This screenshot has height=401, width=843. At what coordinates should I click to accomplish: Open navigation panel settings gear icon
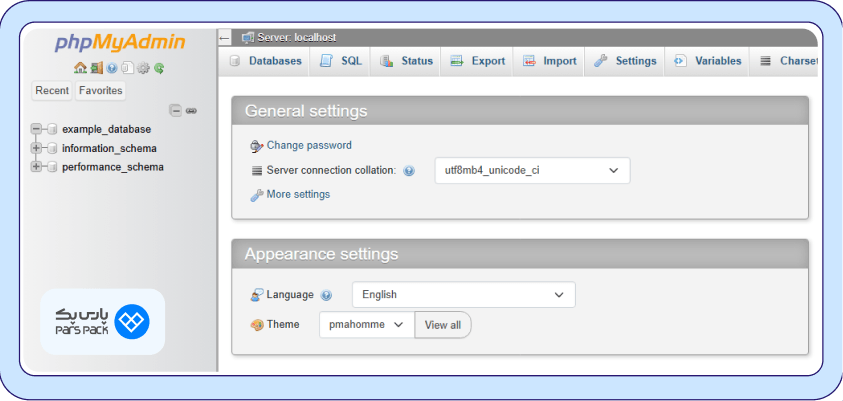(x=143, y=68)
